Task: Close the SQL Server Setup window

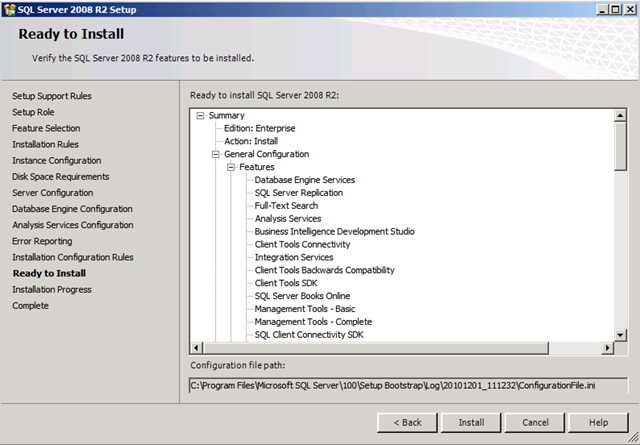Action: point(630,9)
